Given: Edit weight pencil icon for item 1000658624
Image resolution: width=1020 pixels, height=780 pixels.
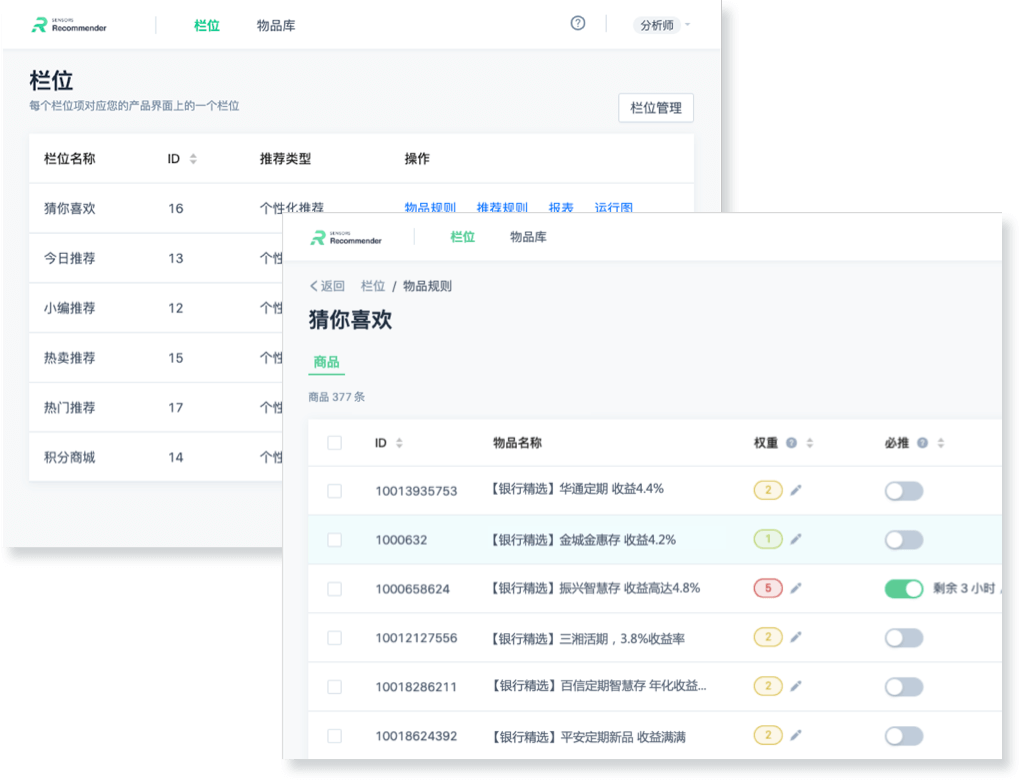Looking at the screenshot, I should tap(796, 588).
